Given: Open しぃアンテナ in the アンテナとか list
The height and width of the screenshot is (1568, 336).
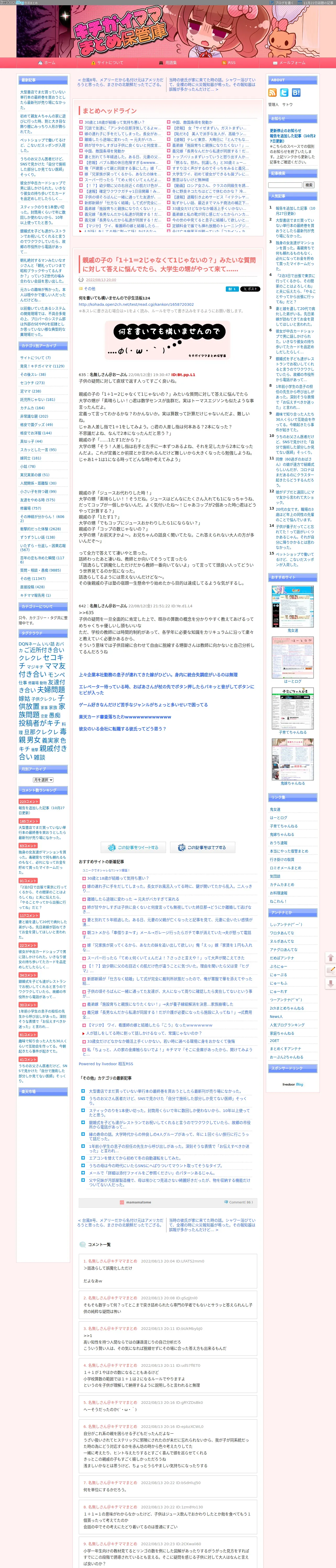Looking at the screenshot, I should tap(285, 925).
